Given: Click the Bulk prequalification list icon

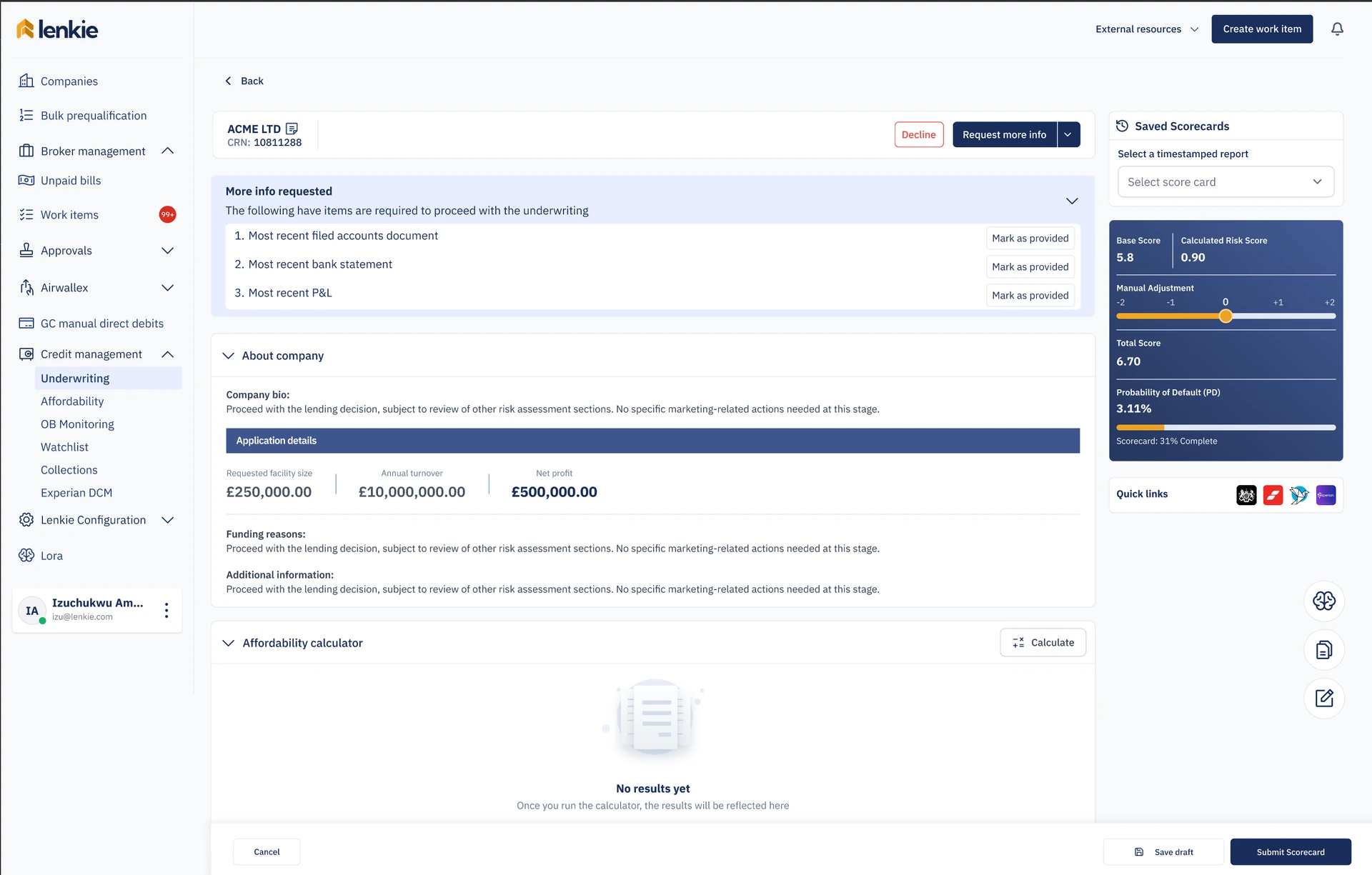Looking at the screenshot, I should (x=26, y=115).
